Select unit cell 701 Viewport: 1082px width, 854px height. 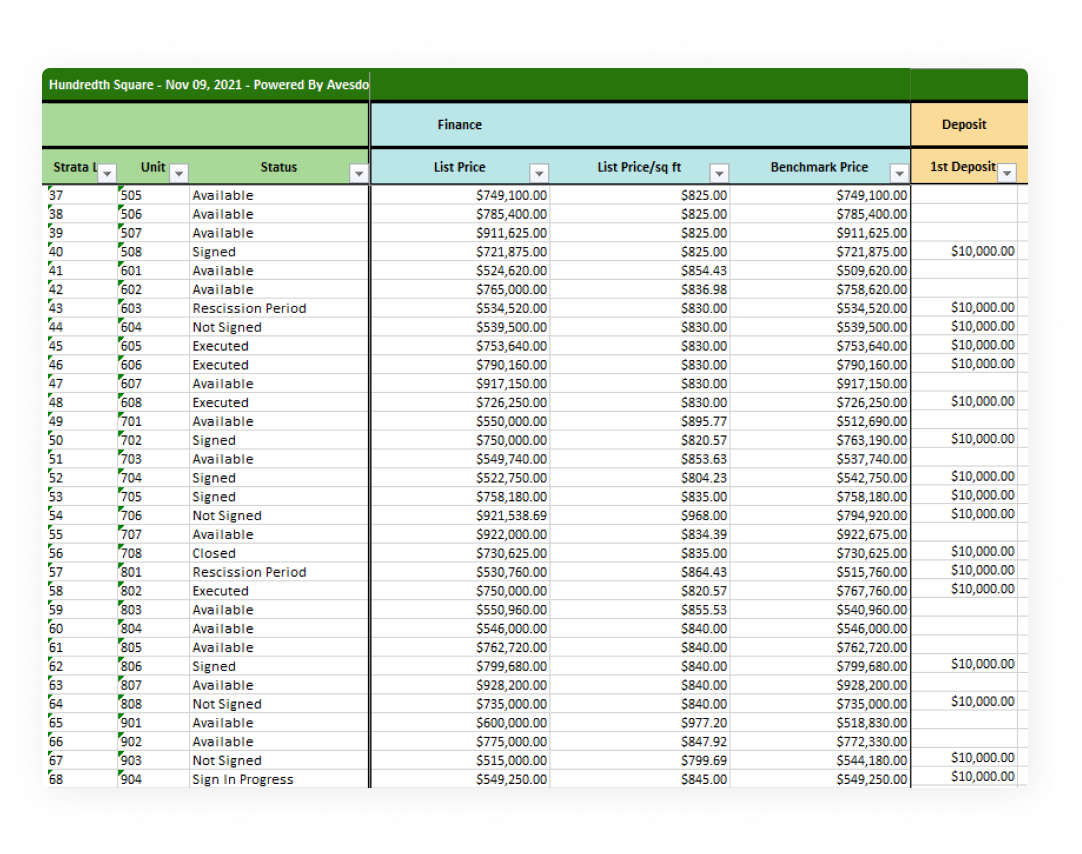point(153,421)
